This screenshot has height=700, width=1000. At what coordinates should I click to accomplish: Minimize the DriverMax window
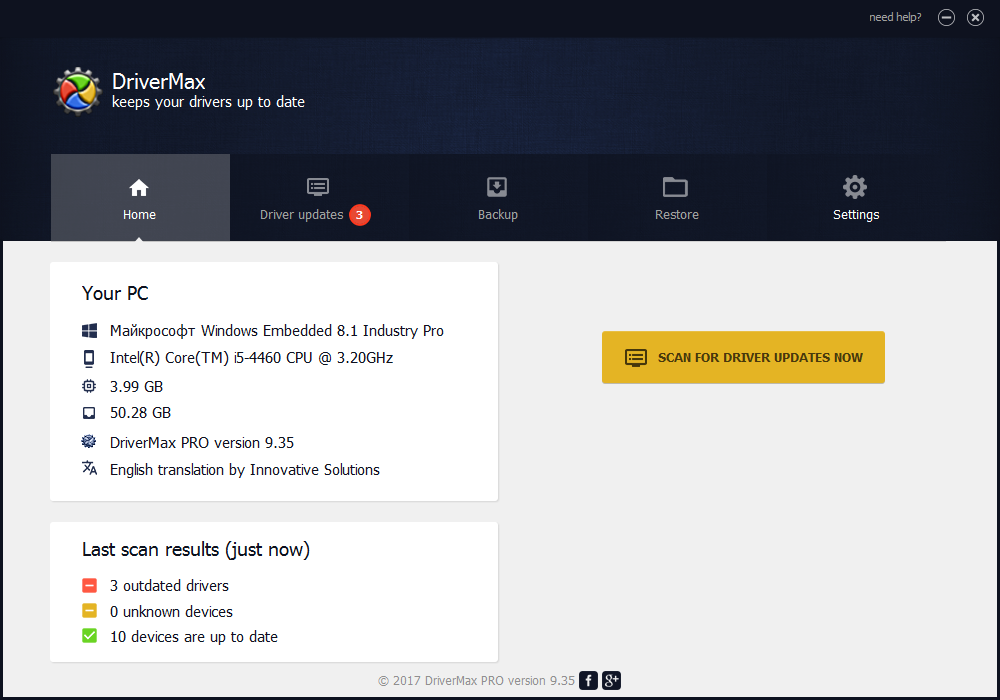(x=946, y=18)
